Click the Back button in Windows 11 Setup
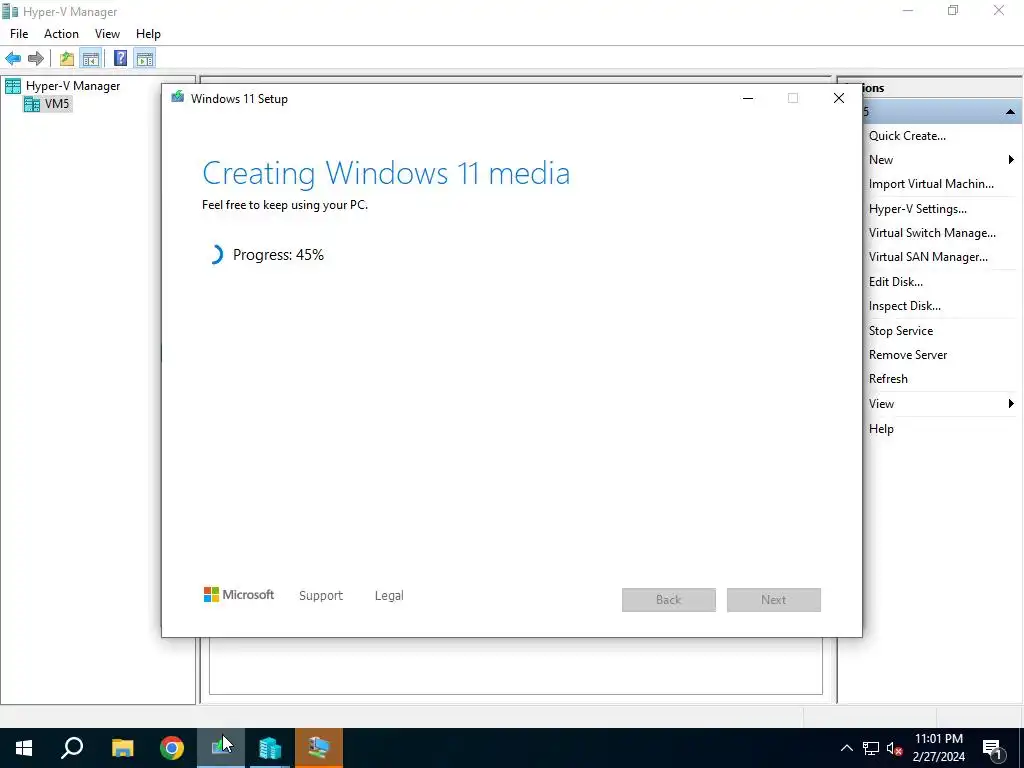1024x768 pixels. [669, 600]
